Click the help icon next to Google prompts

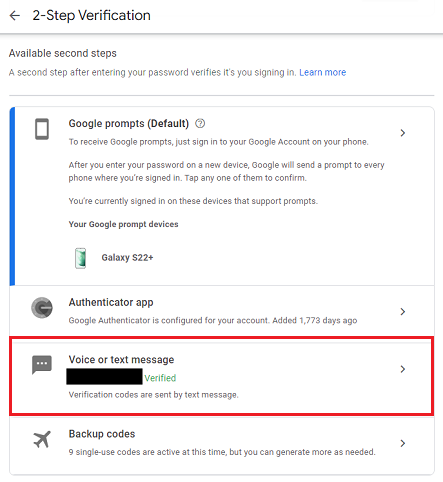(200, 123)
